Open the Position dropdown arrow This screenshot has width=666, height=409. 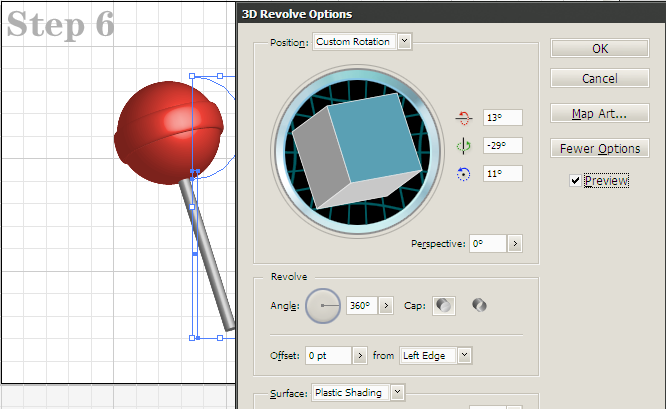click(405, 42)
